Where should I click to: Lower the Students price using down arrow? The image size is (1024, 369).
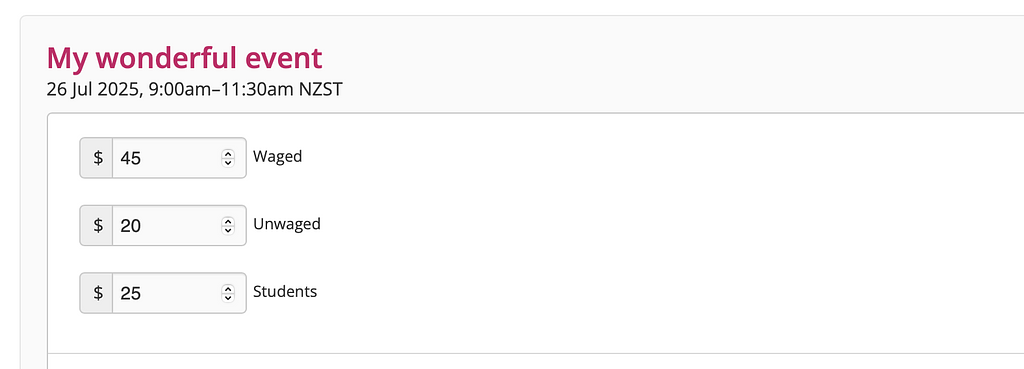tap(227, 297)
